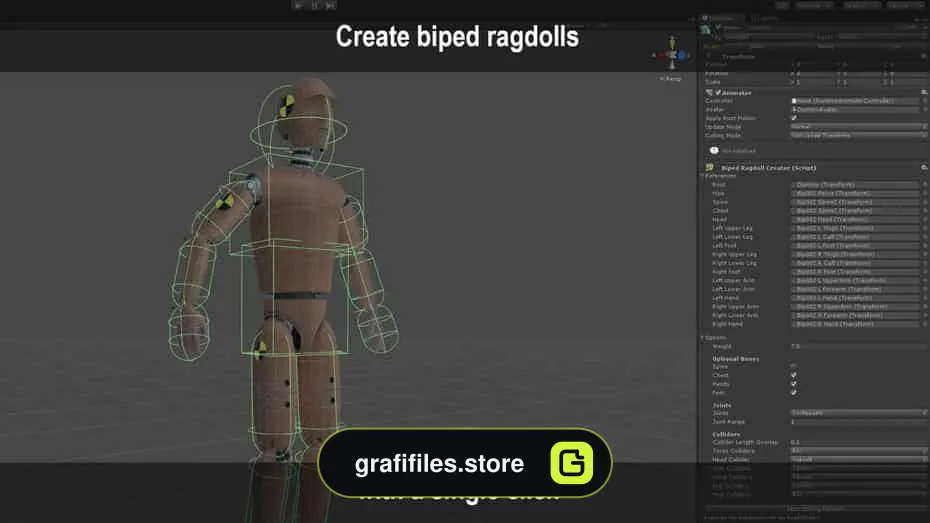Collapse the References foldout
The width and height of the screenshot is (930, 523).
(x=703, y=176)
